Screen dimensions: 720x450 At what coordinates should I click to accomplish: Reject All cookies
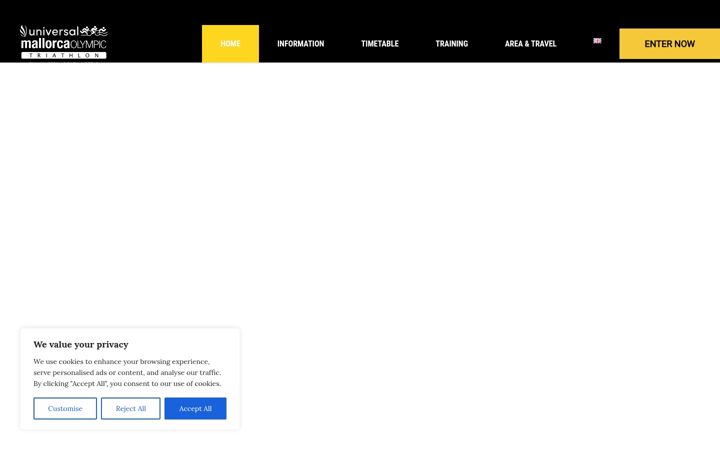pyautogui.click(x=131, y=408)
